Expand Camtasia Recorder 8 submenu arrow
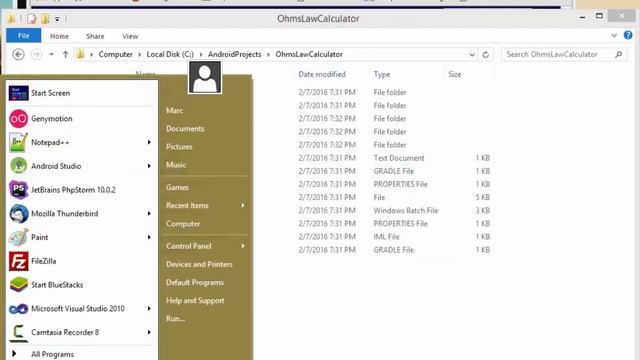This screenshot has height=360, width=640. pos(149,332)
